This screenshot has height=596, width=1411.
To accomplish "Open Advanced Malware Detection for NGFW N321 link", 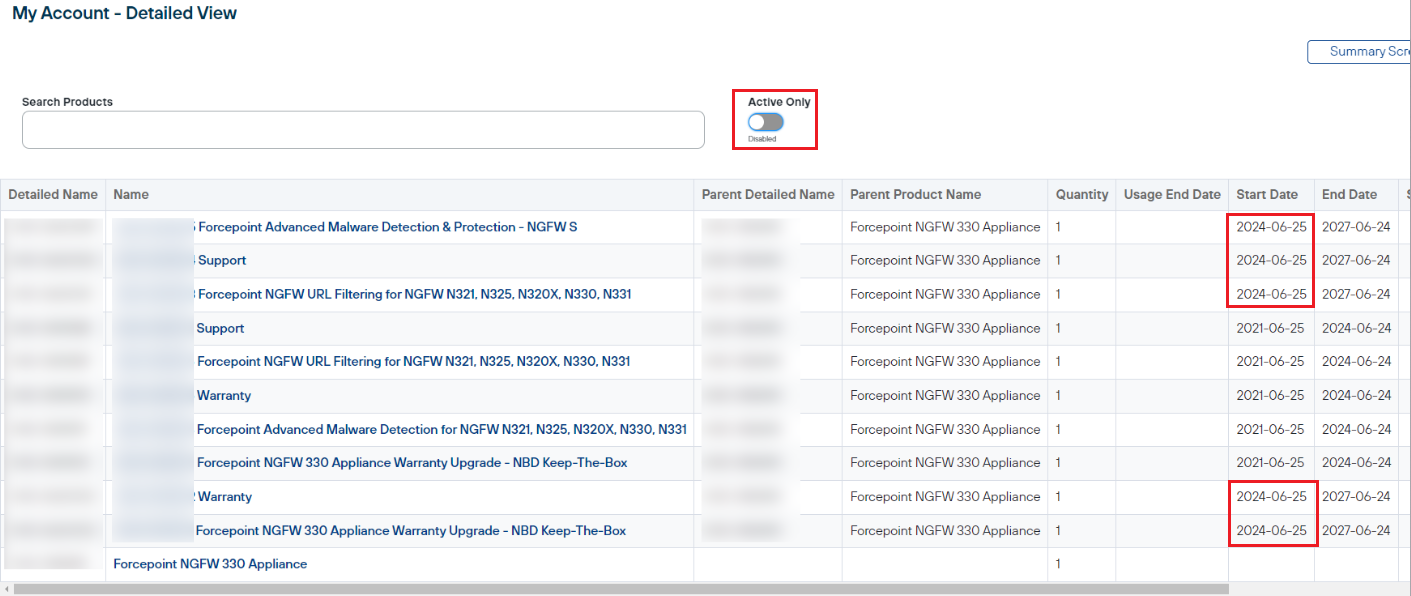I will pos(441,430).
